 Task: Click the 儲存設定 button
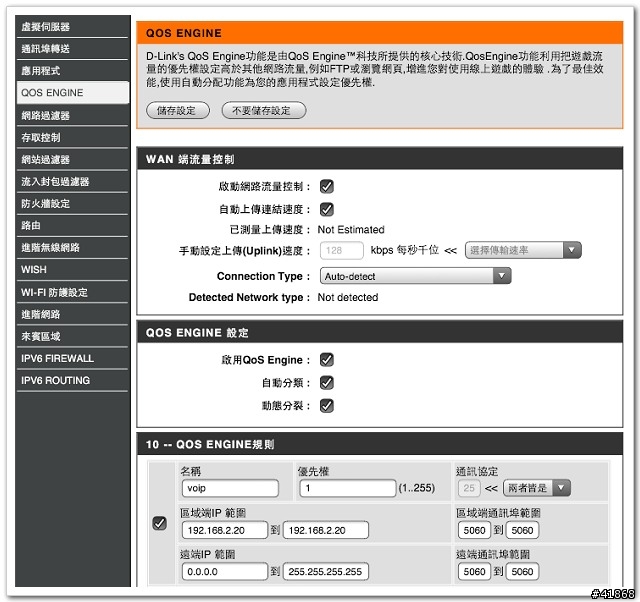[x=178, y=111]
